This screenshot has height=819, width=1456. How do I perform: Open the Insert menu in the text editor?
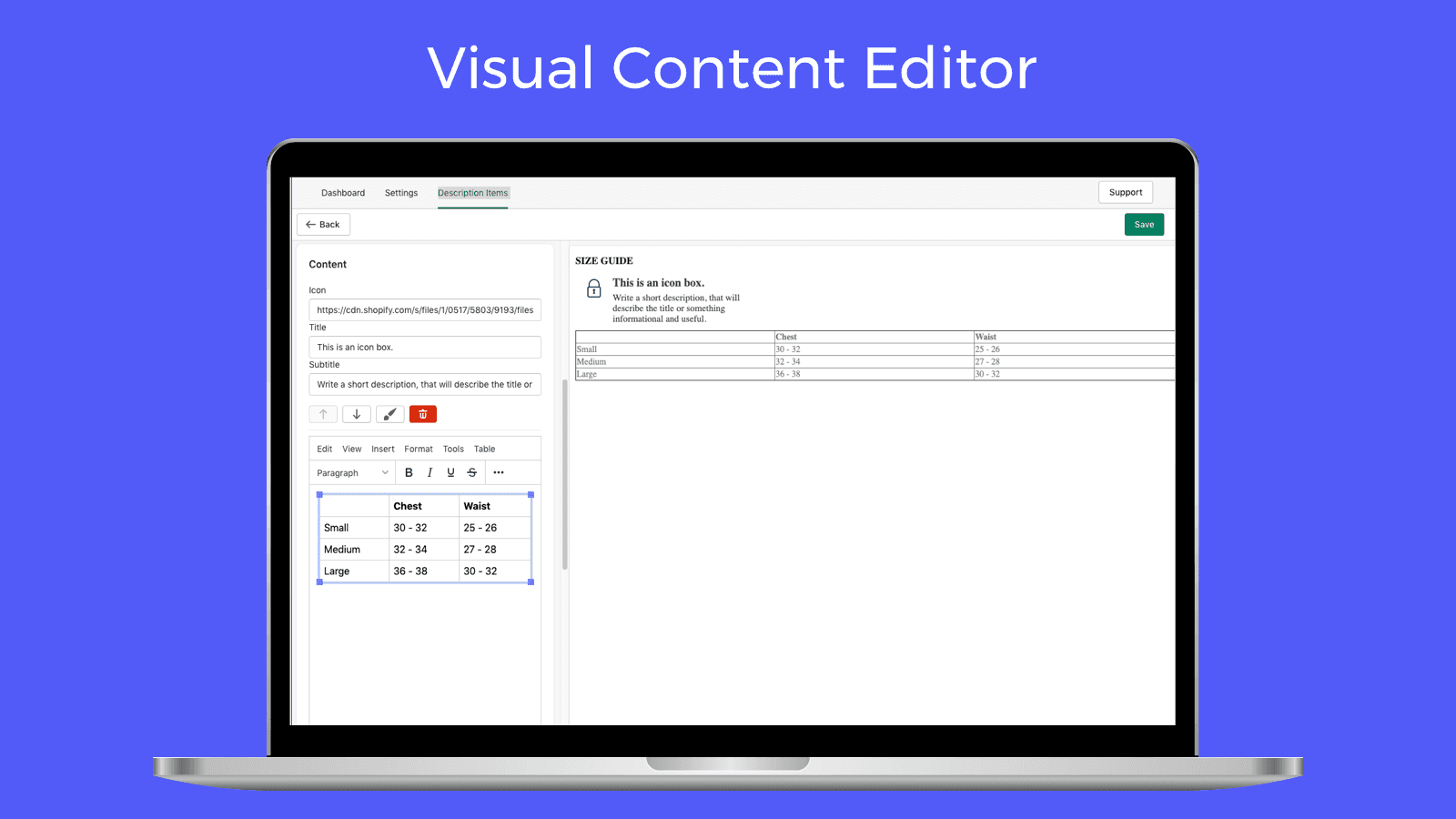[x=382, y=449]
